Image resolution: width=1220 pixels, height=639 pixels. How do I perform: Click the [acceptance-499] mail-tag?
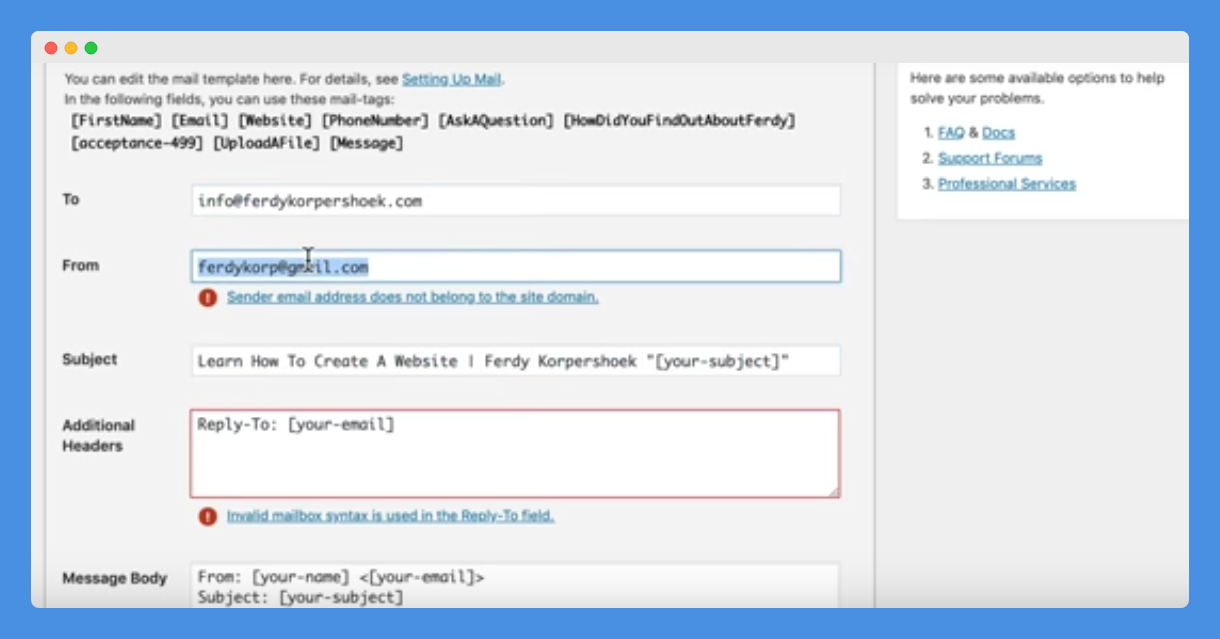tap(137, 144)
